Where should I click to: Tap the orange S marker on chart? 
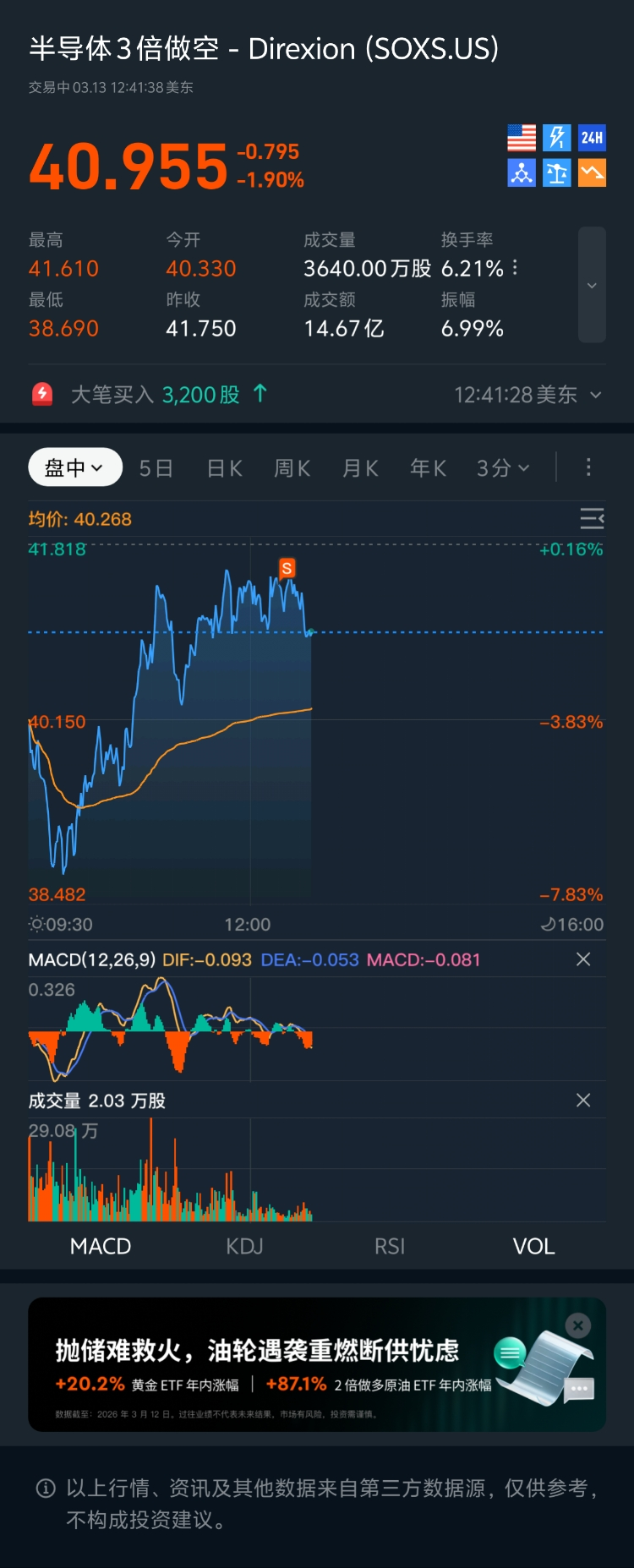(287, 568)
